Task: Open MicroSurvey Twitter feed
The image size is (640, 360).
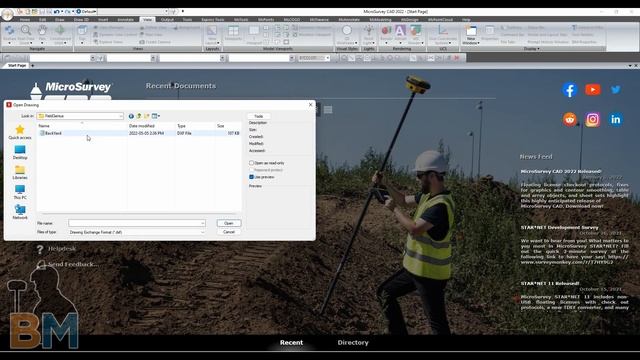Action: click(616, 89)
